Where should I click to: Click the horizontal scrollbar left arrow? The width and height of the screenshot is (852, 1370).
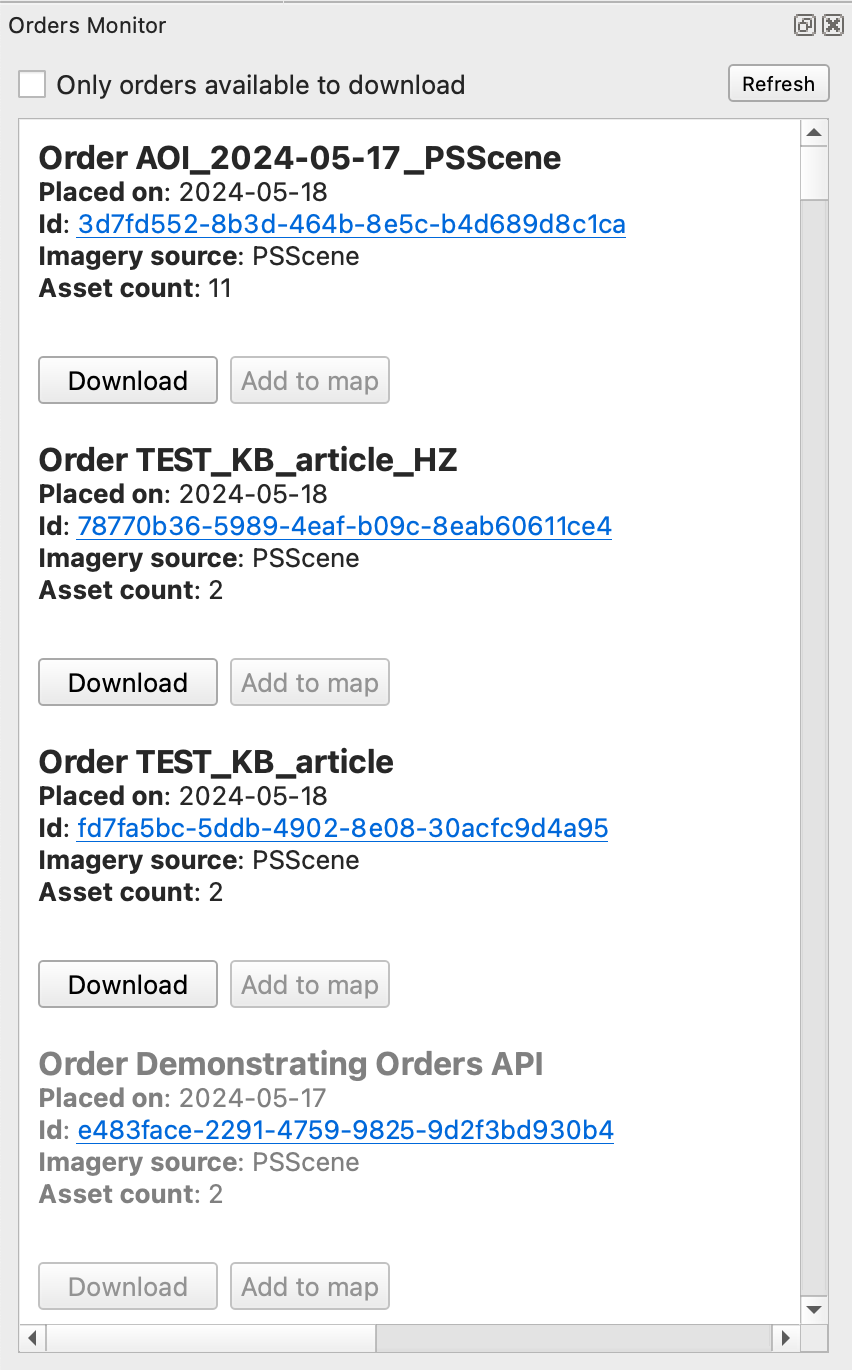(x=33, y=1337)
